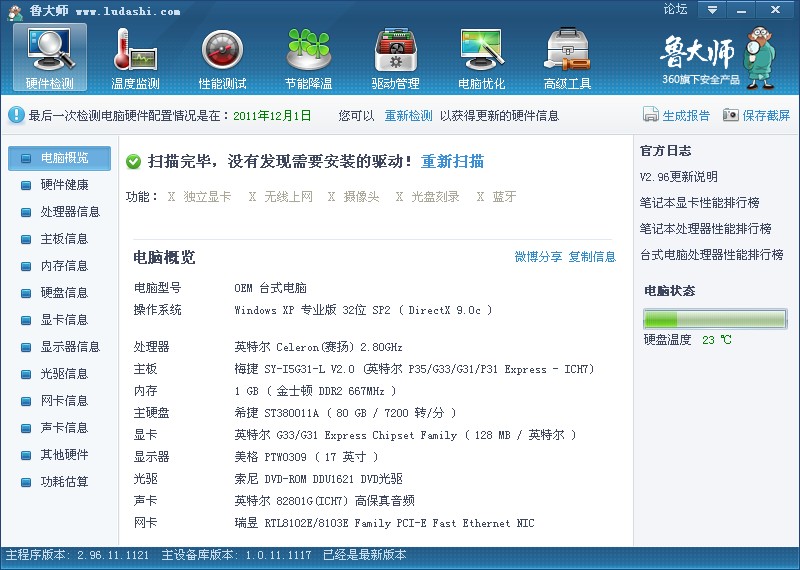This screenshot has height=570, width=800.
Task: Open the 论坛 forum link
Action: 675,9
